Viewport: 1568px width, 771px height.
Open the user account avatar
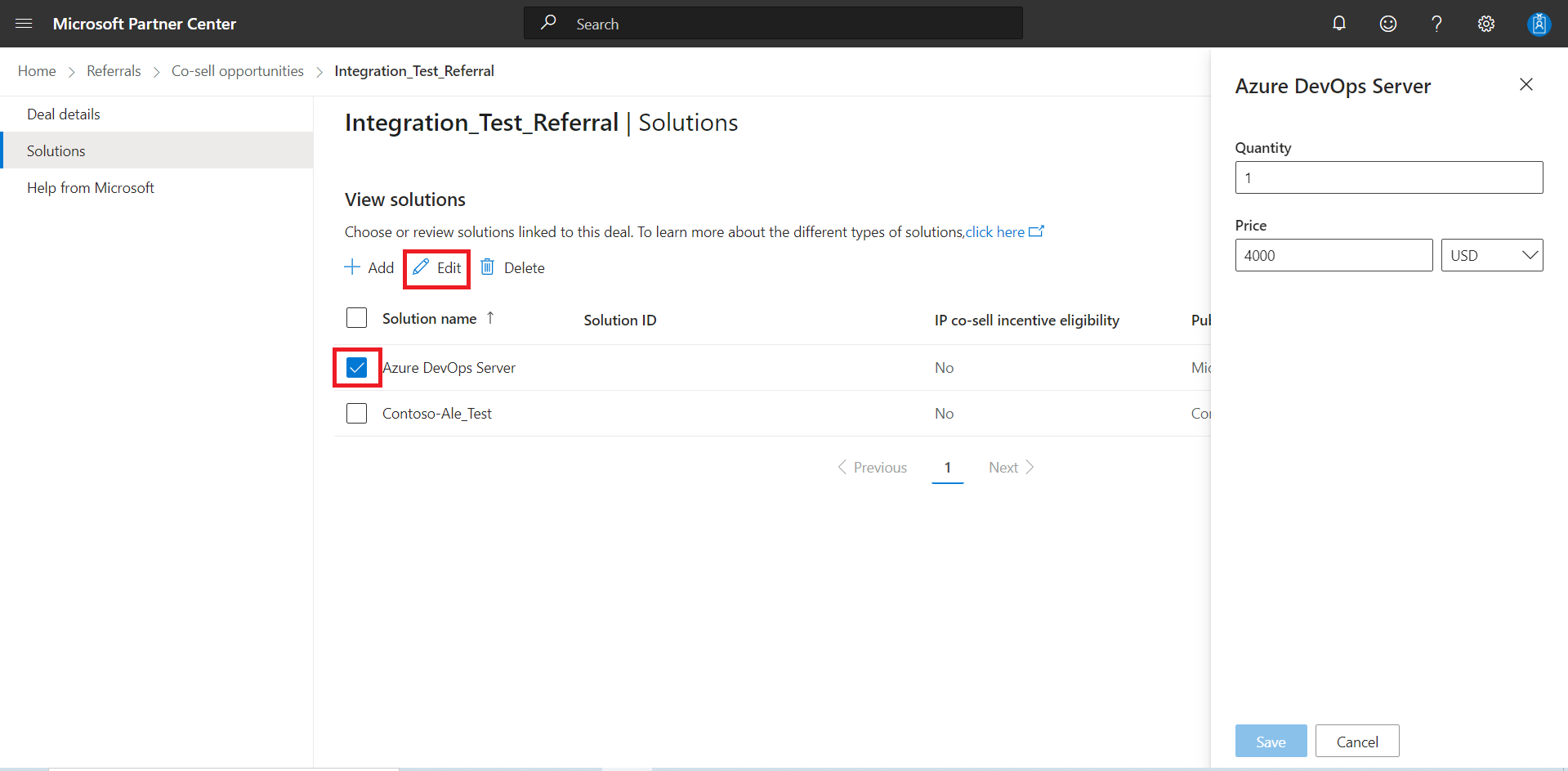pyautogui.click(x=1539, y=24)
